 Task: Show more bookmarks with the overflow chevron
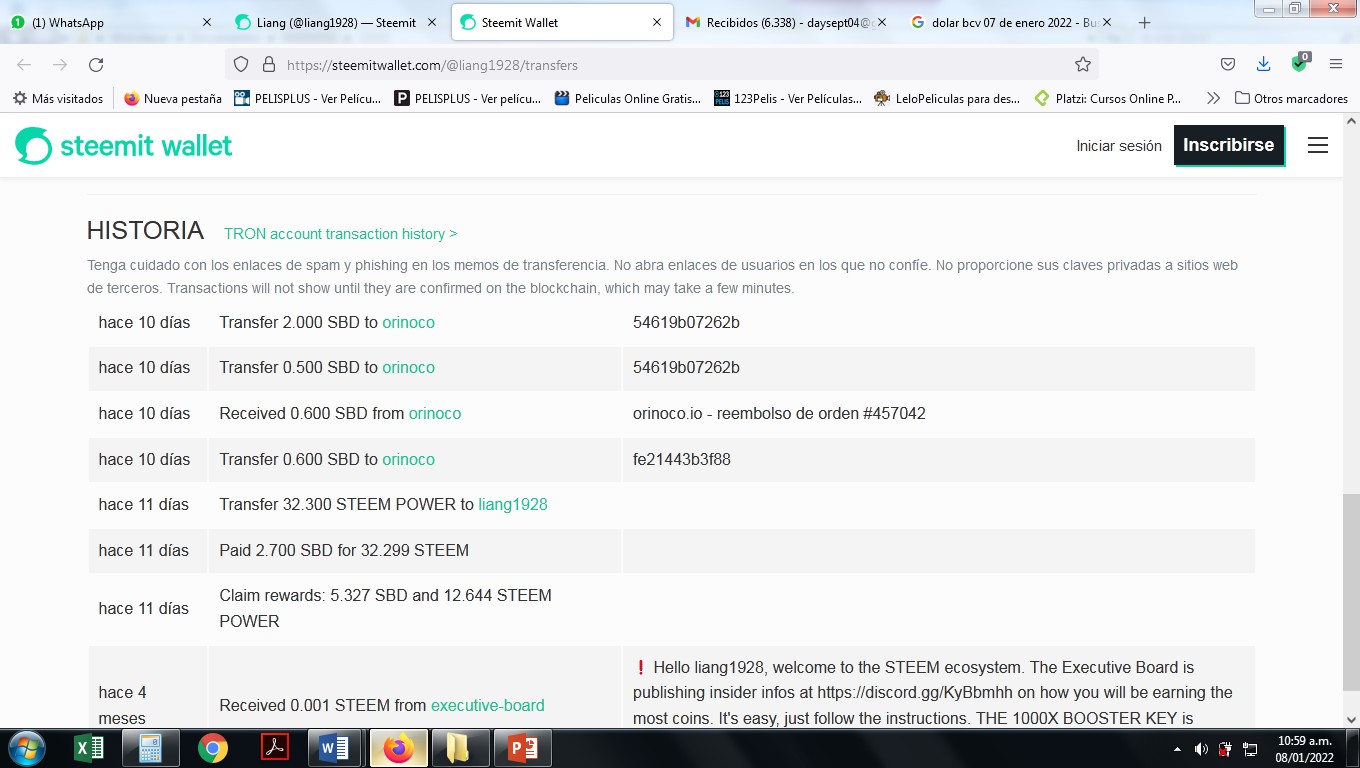click(x=1213, y=98)
